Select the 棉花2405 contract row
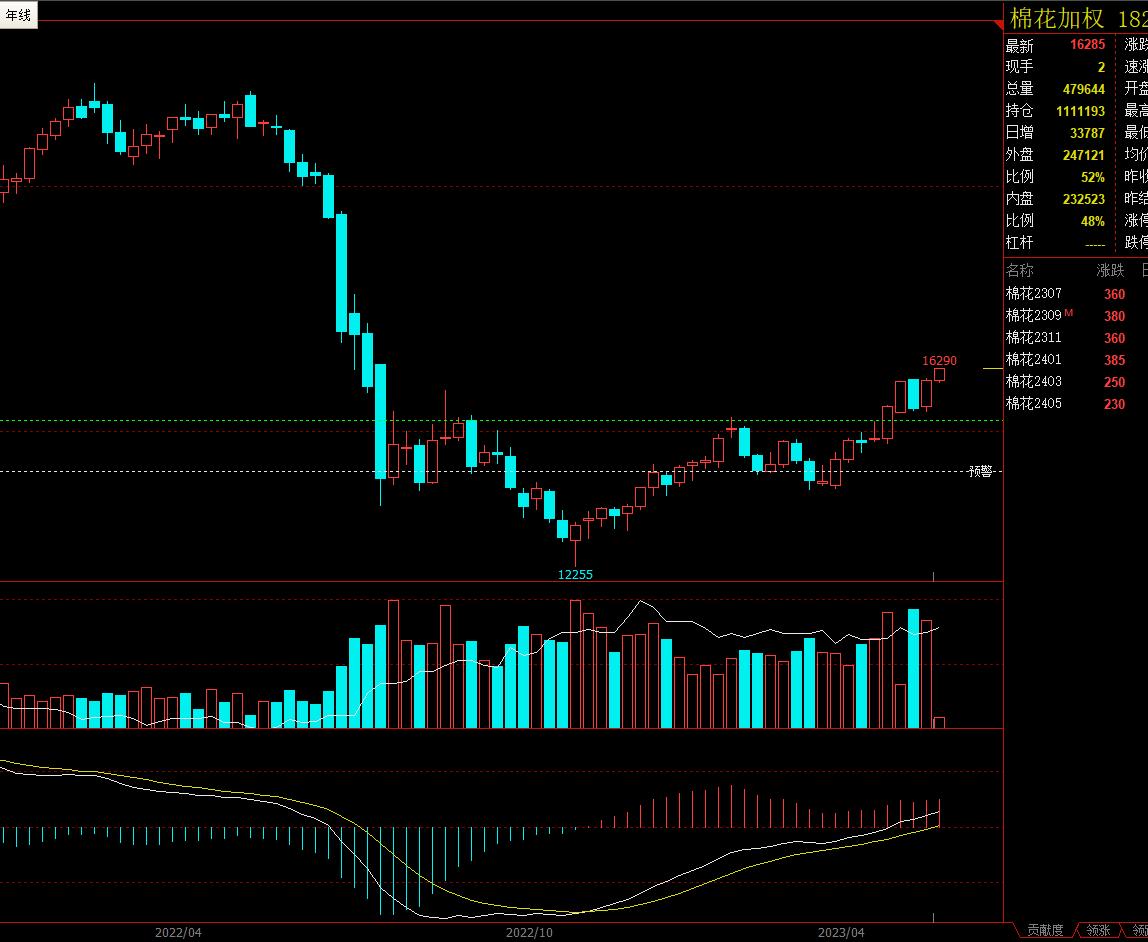The height and width of the screenshot is (942, 1148). pyautogui.click(x=1075, y=403)
